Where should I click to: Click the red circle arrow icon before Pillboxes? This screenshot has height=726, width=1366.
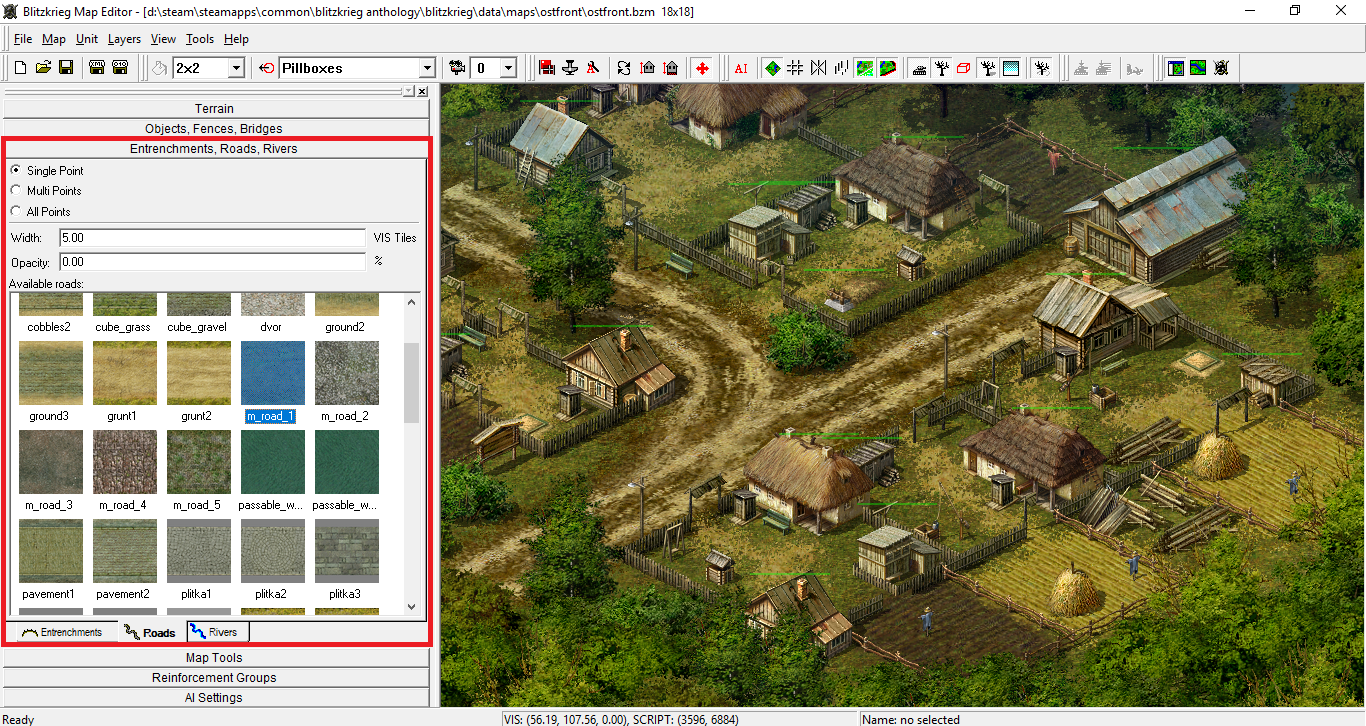click(266, 68)
